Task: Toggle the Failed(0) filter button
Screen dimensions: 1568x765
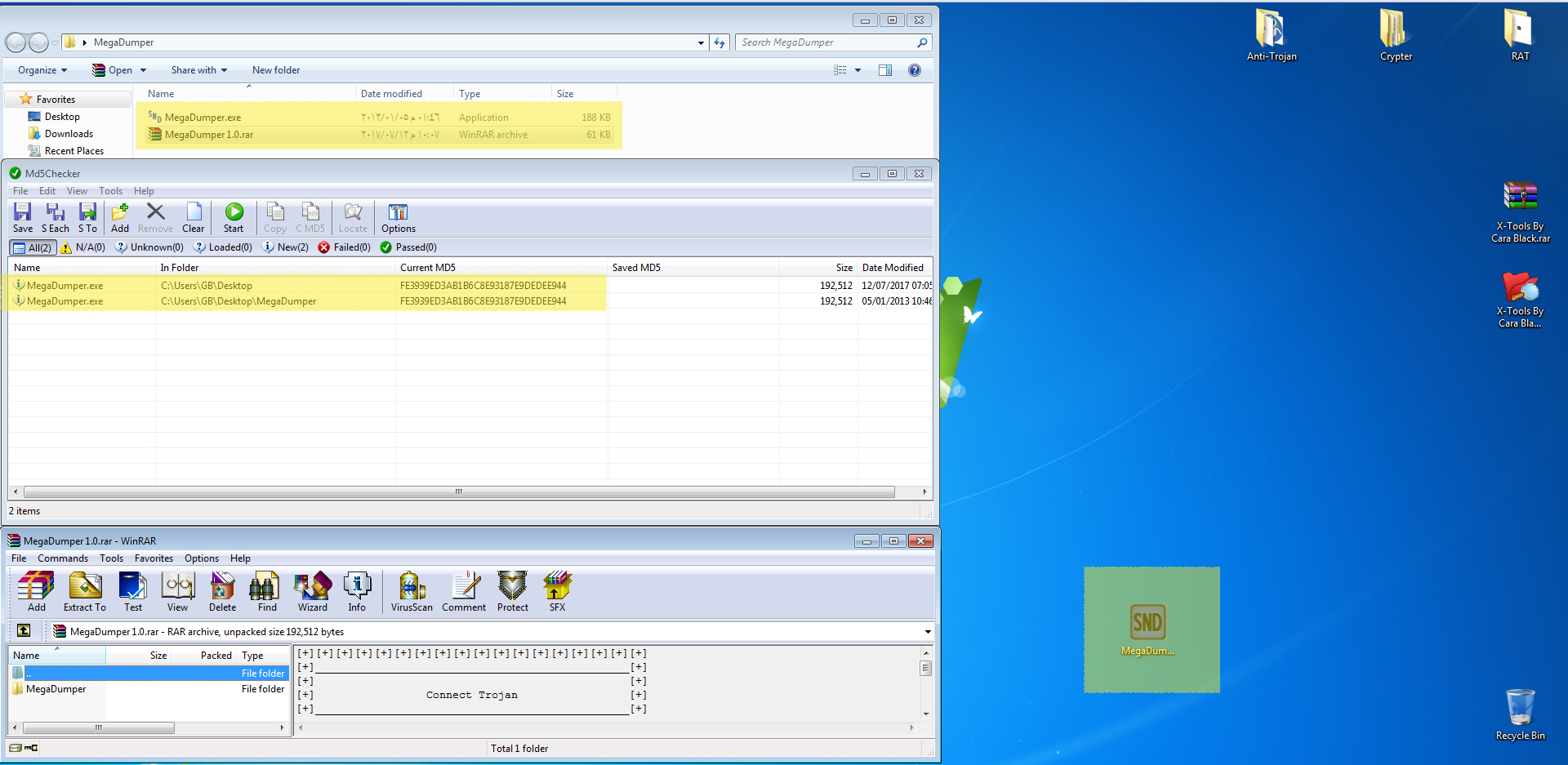Action: 345,247
